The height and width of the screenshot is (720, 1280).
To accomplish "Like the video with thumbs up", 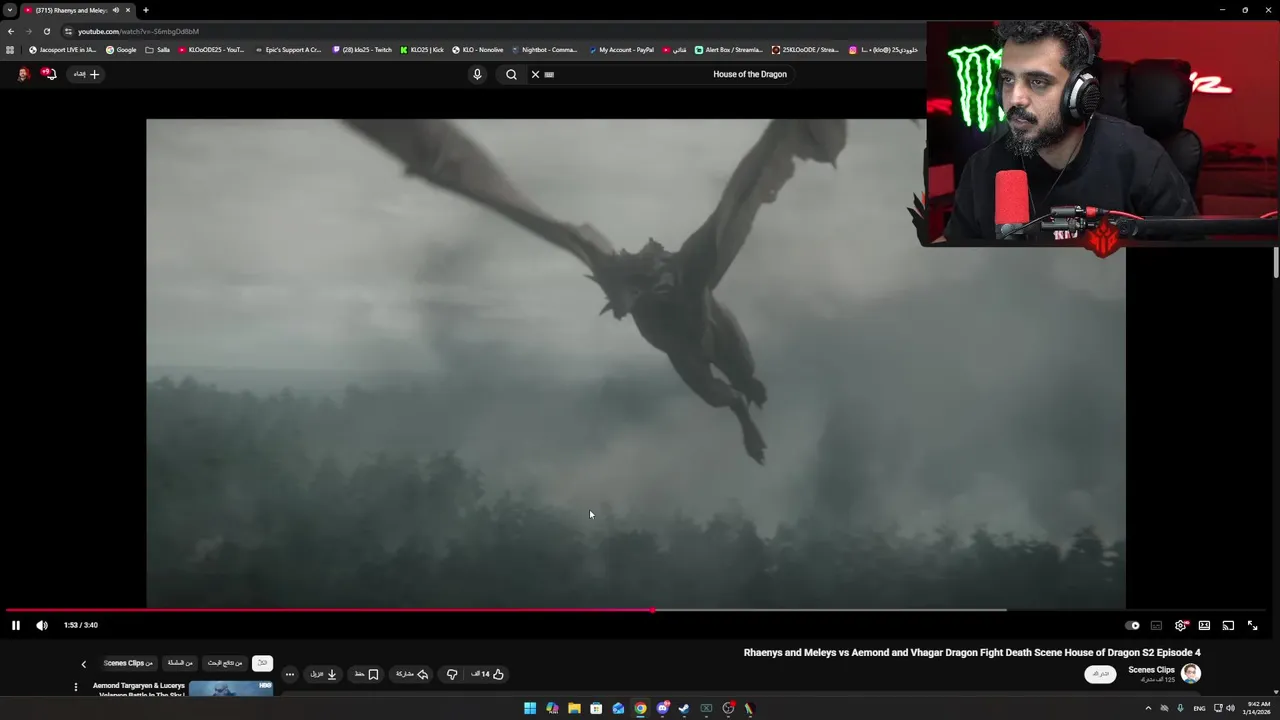I will (x=487, y=674).
